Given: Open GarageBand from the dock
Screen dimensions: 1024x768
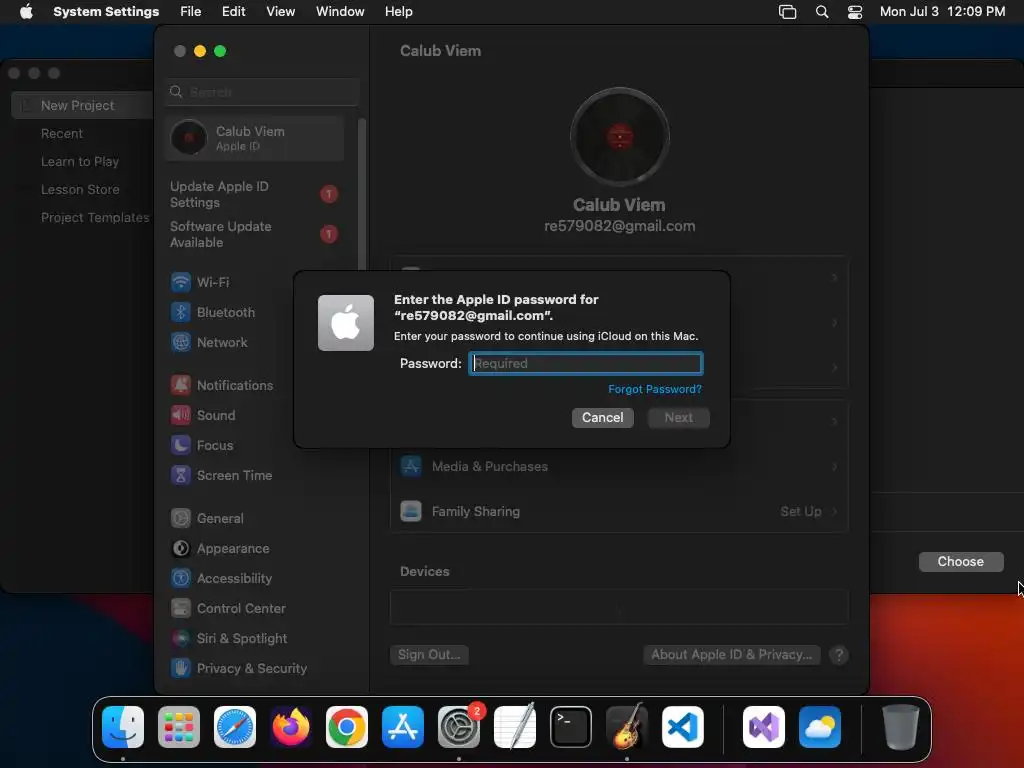Looking at the screenshot, I should pos(626,727).
